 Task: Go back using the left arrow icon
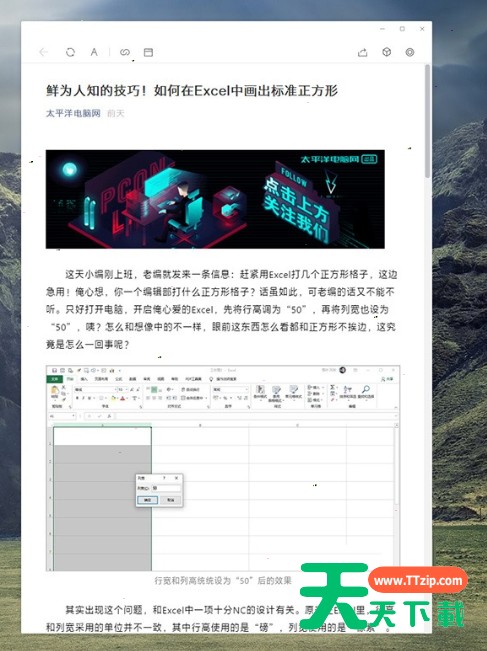[x=44, y=52]
